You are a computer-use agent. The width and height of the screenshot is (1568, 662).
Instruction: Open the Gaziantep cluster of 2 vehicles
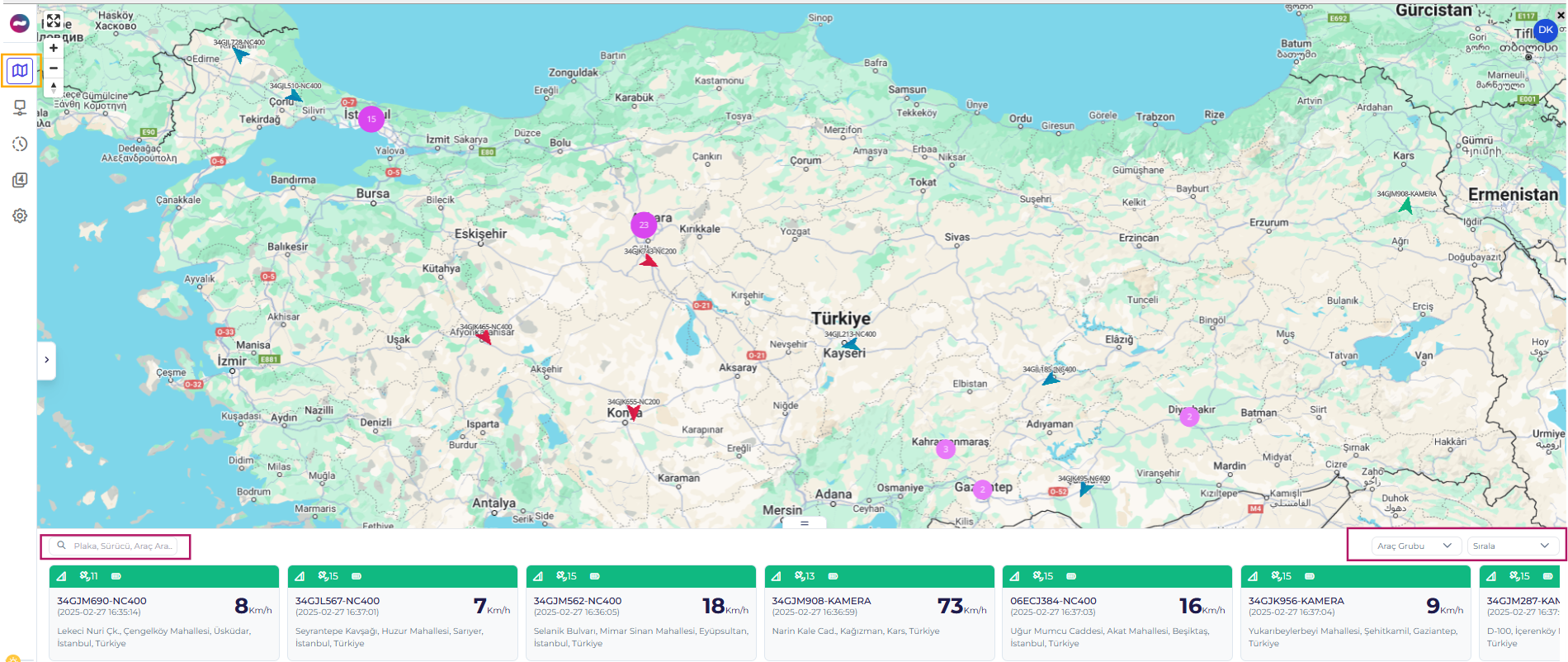point(982,489)
